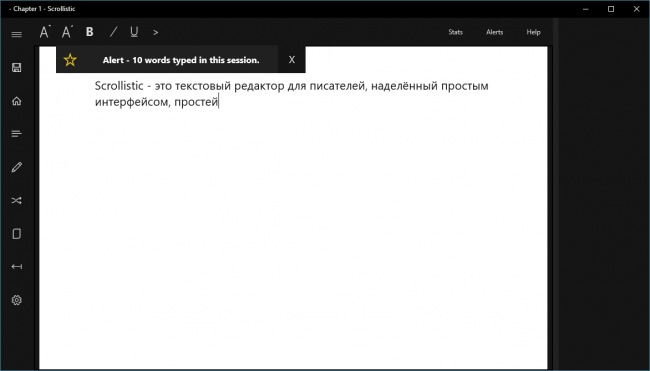
Task: Click the alert text '10 words typed in this session'
Action: [x=196, y=60]
